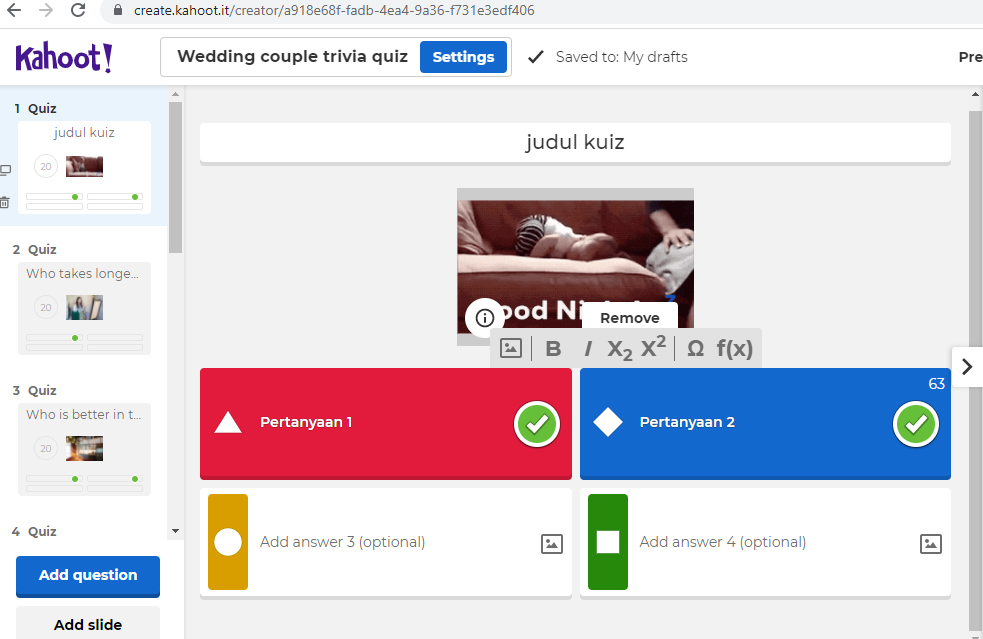The width and height of the screenshot is (983, 639).
Task: Click the browser forward arrow
Action: pyautogui.click(x=46, y=10)
